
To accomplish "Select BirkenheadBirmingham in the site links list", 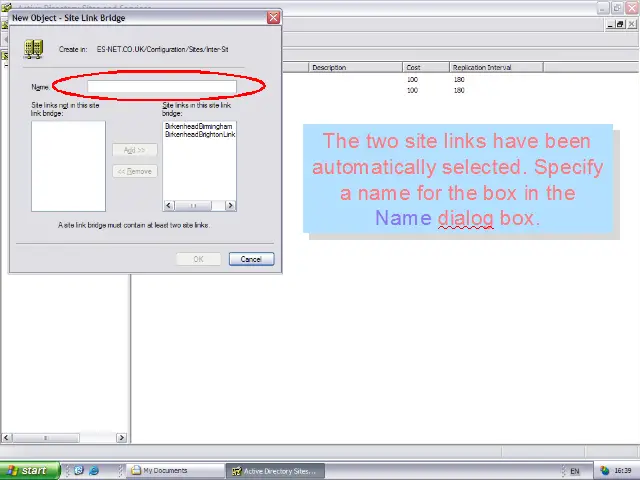I will point(199,127).
